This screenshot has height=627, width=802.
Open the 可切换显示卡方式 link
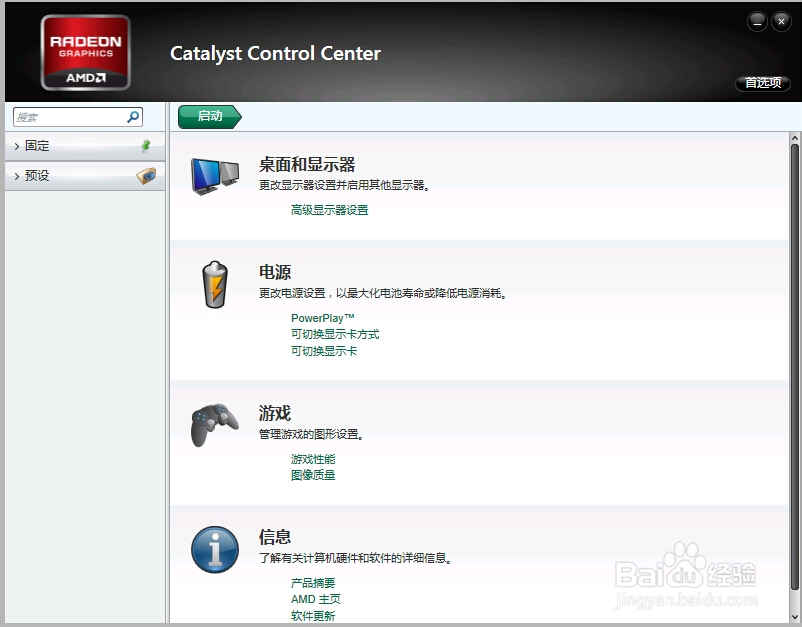tap(335, 334)
